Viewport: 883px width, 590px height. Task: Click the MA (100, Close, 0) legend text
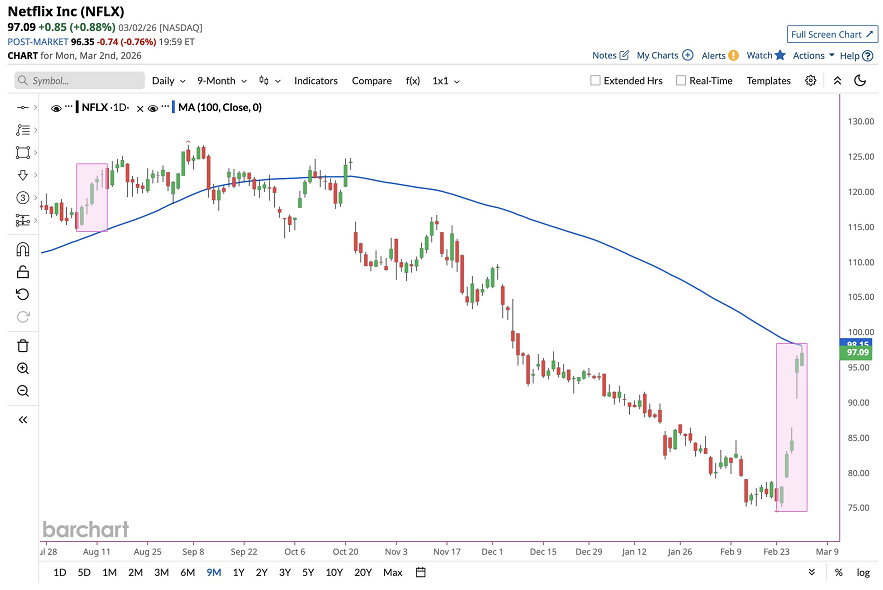click(220, 107)
